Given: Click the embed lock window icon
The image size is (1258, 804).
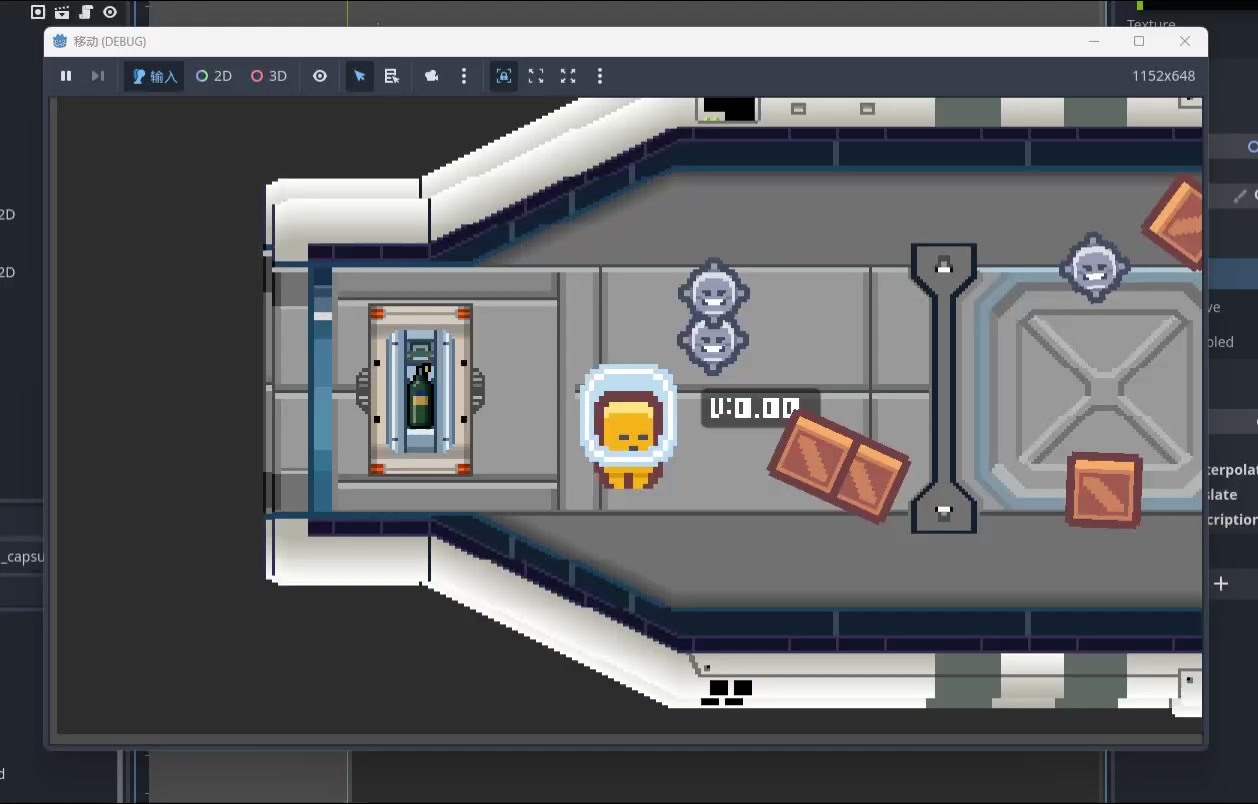Looking at the screenshot, I should pyautogui.click(x=505, y=76).
